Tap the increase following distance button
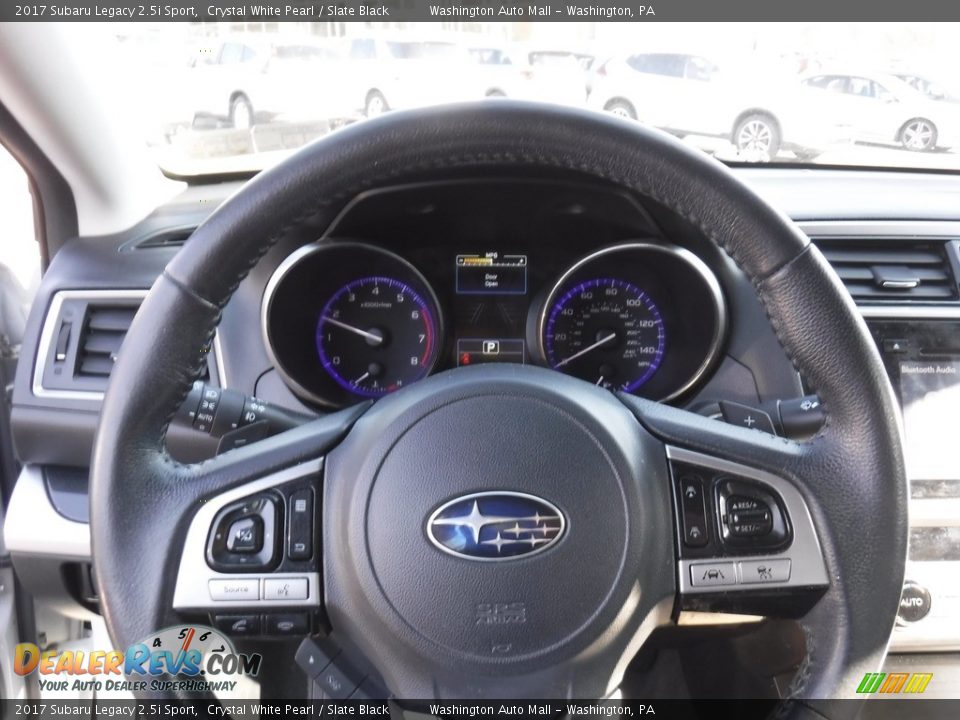 pos(692,493)
